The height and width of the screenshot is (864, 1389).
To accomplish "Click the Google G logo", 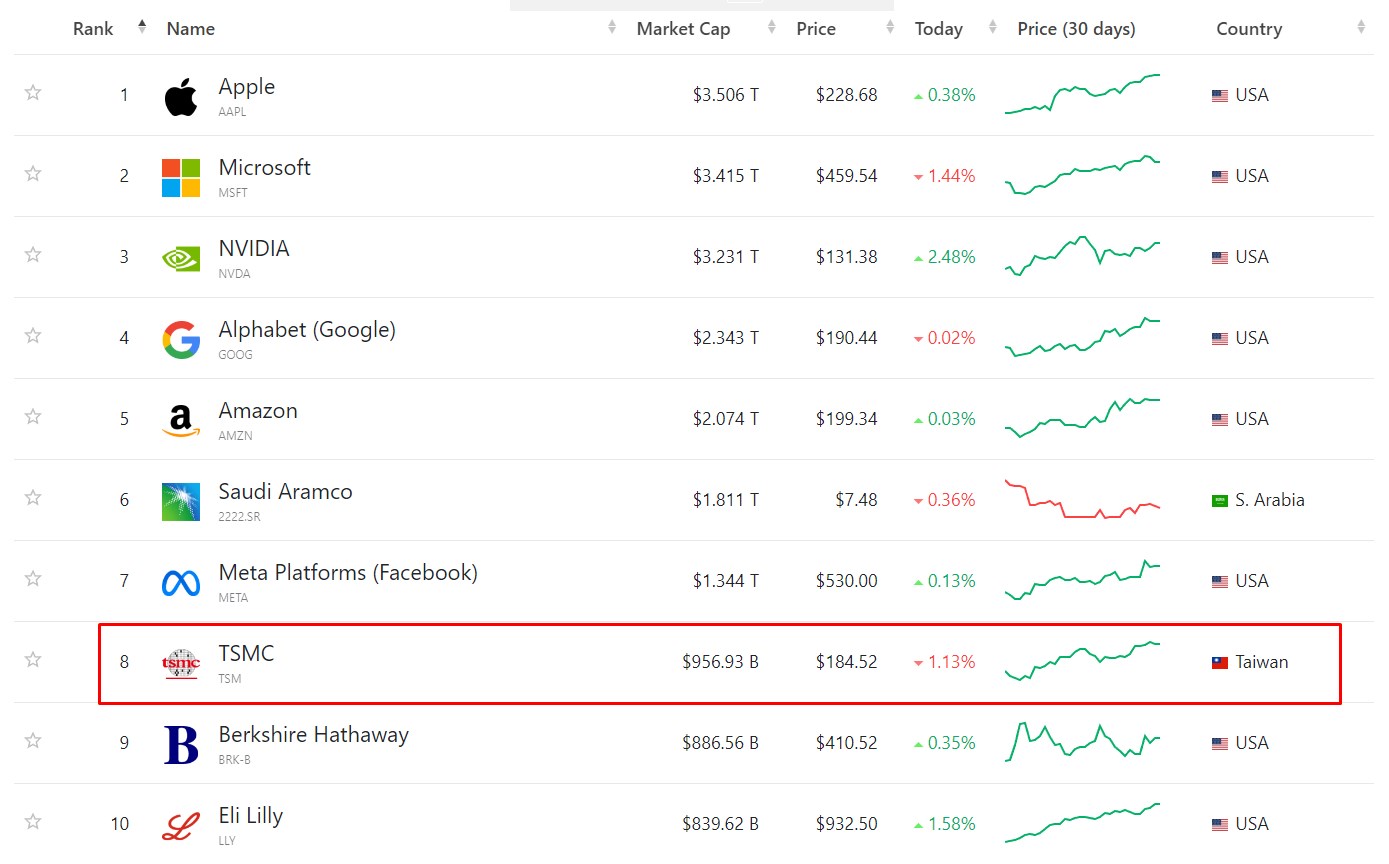I will [x=181, y=339].
